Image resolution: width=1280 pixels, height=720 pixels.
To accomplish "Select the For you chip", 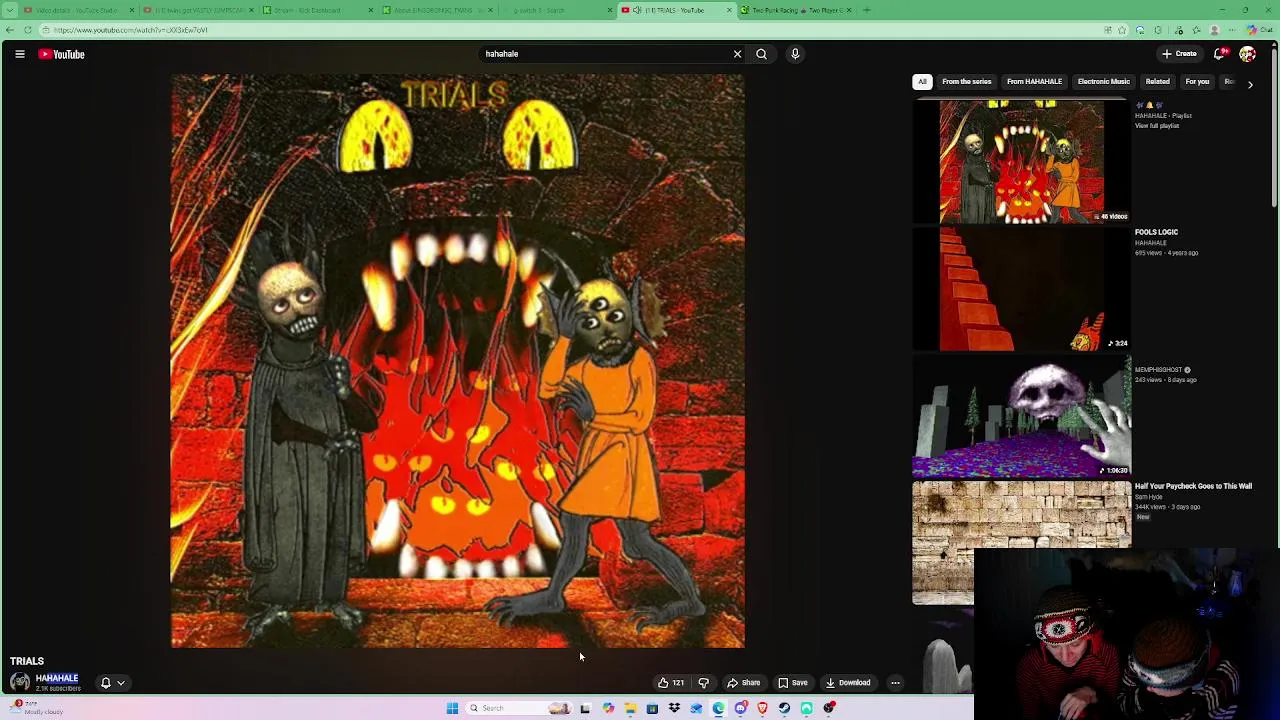I will [x=1197, y=82].
